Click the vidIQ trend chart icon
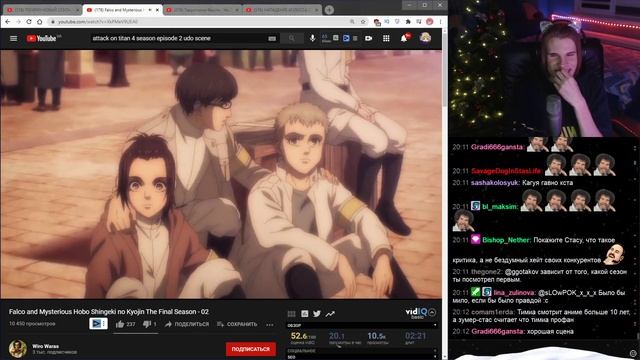 click(330, 313)
